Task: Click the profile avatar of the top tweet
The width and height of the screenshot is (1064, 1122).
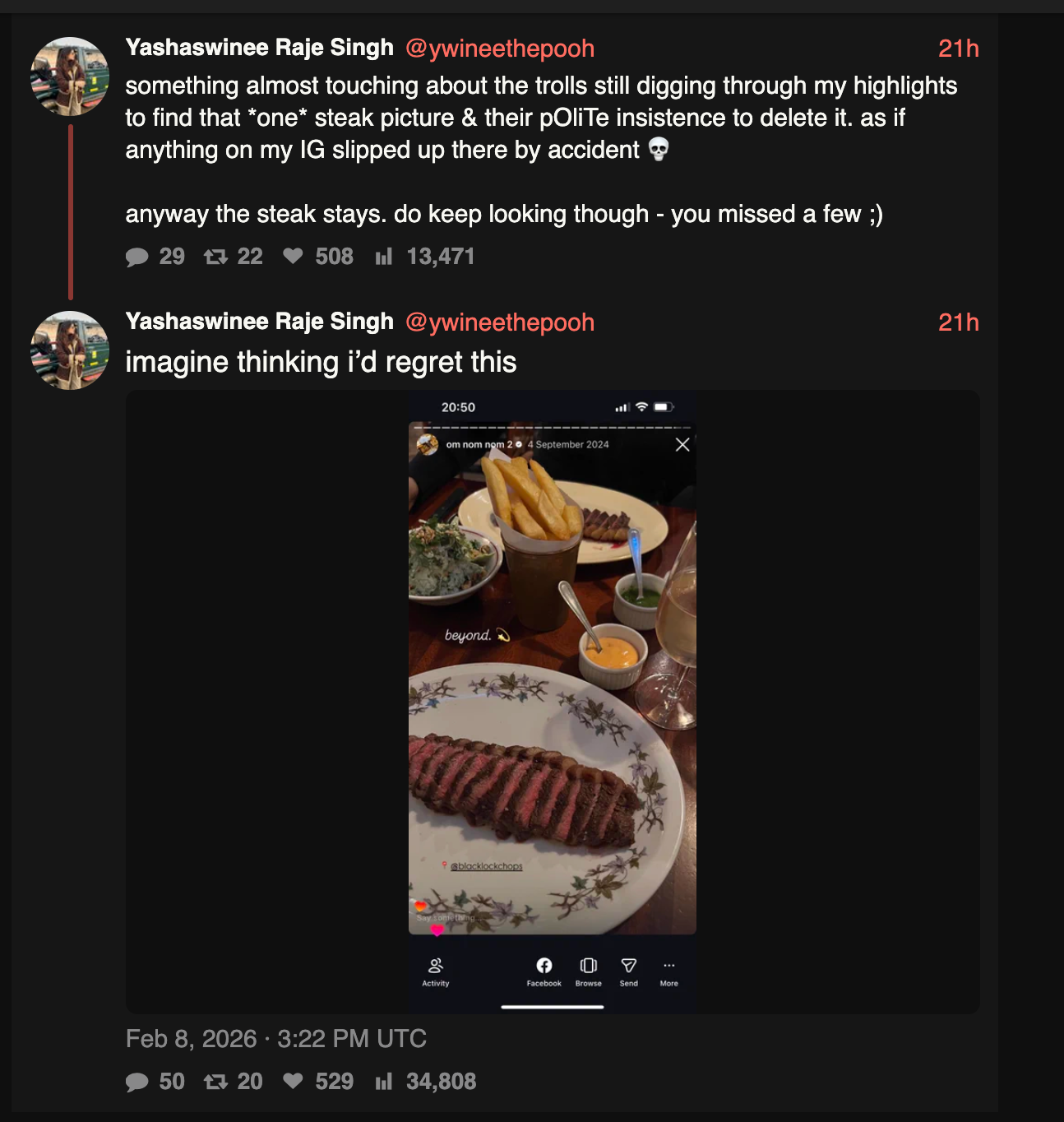Action: (70, 76)
